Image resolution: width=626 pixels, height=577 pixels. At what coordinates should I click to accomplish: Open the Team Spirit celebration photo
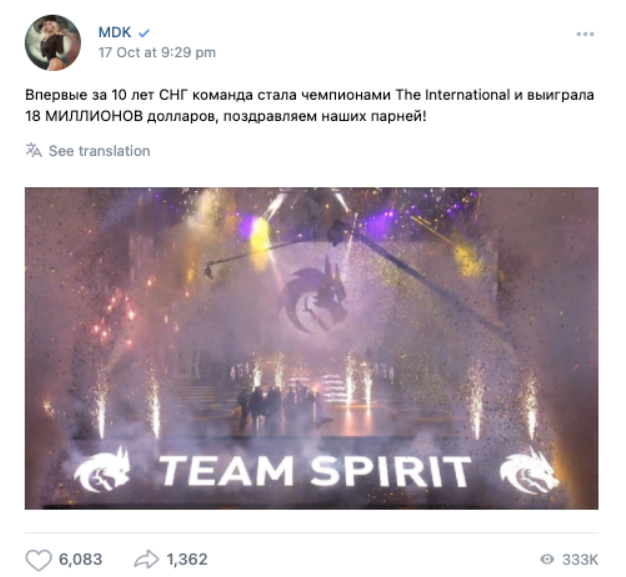tap(311, 348)
